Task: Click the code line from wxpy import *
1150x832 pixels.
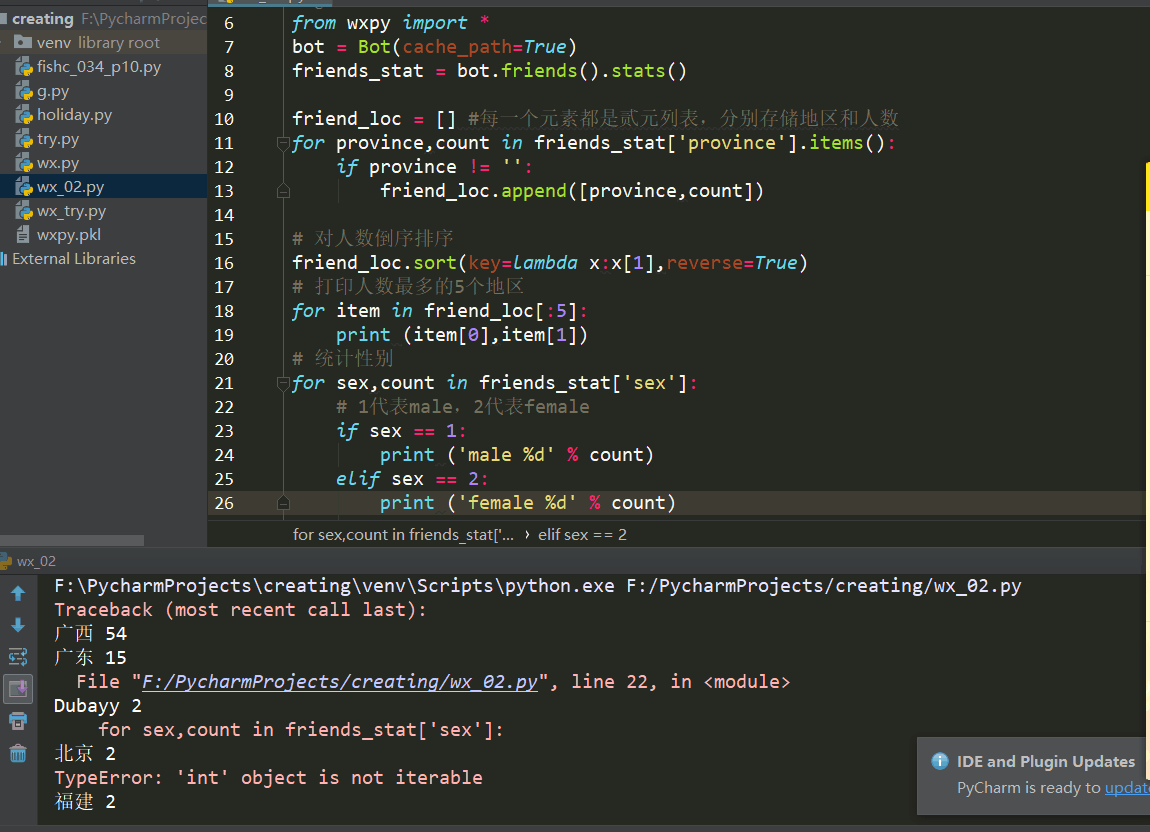Action: pyautogui.click(x=390, y=23)
